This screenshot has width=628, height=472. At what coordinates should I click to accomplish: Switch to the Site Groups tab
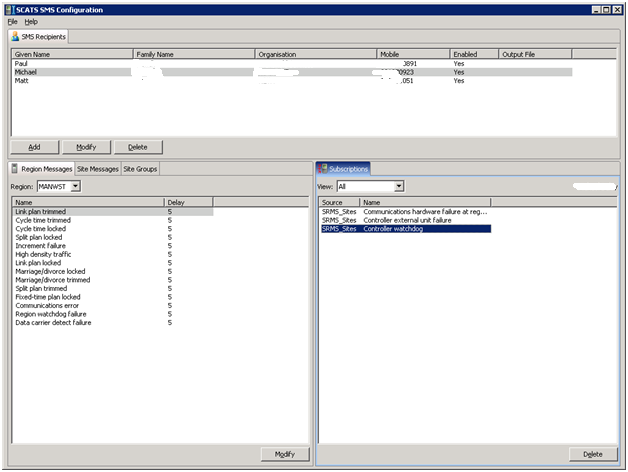point(140,169)
